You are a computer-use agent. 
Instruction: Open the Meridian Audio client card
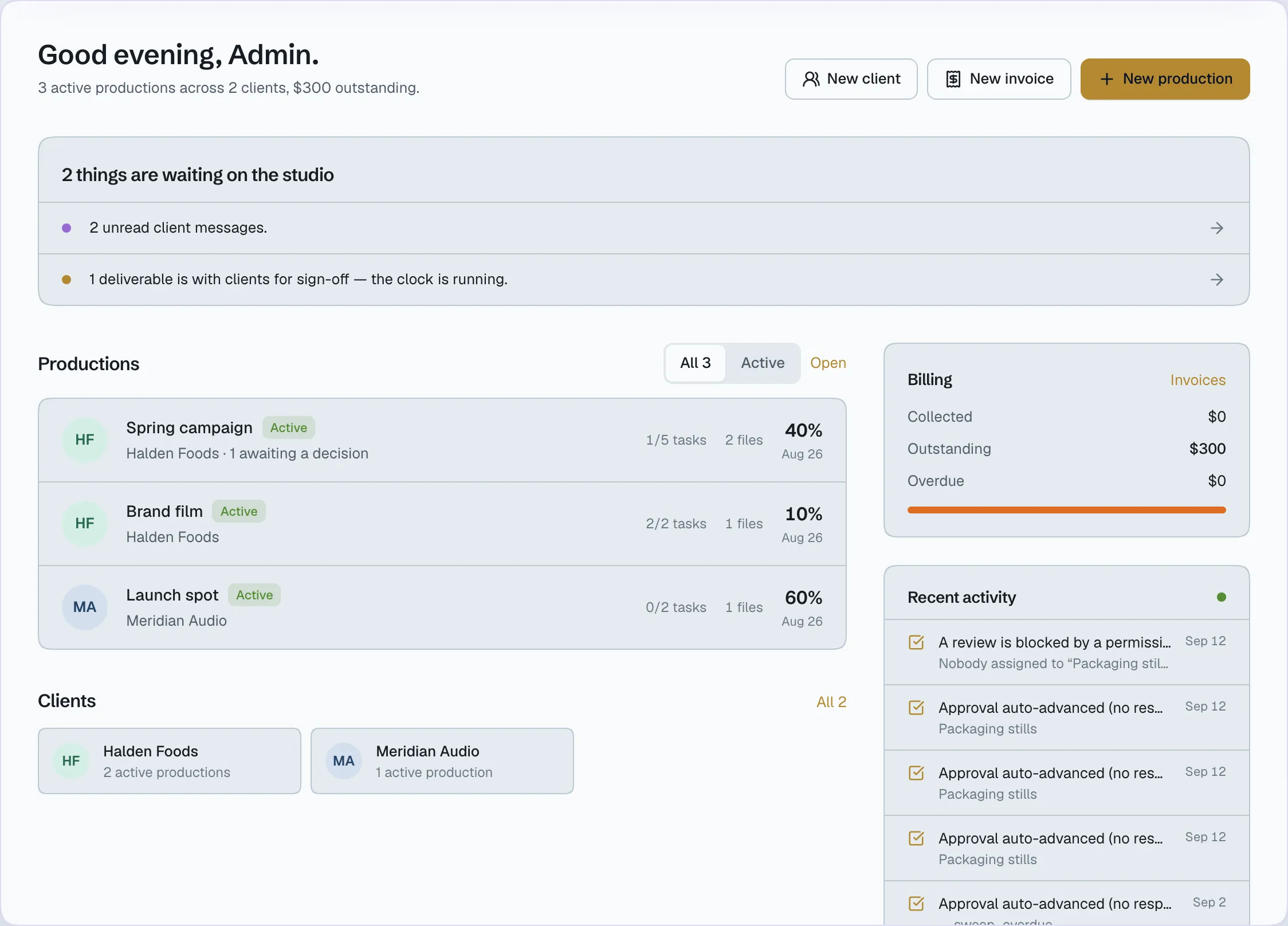tap(442, 761)
